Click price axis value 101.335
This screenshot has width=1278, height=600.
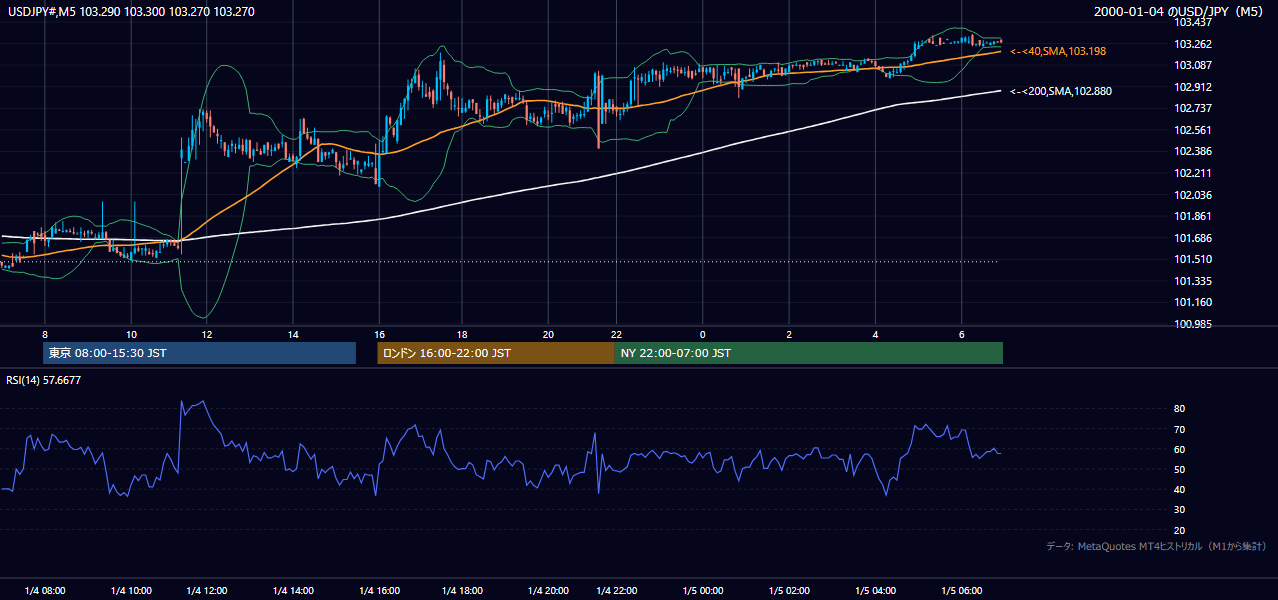[1193, 281]
